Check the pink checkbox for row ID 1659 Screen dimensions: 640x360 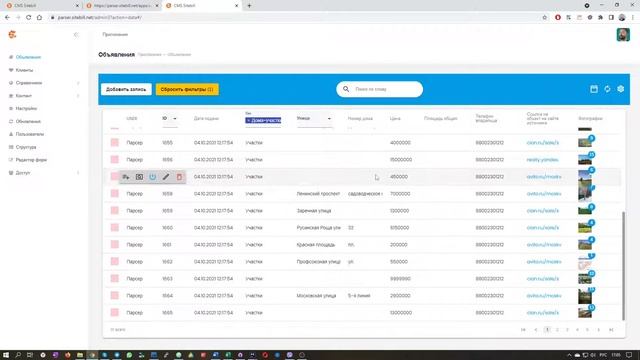[x=115, y=211]
